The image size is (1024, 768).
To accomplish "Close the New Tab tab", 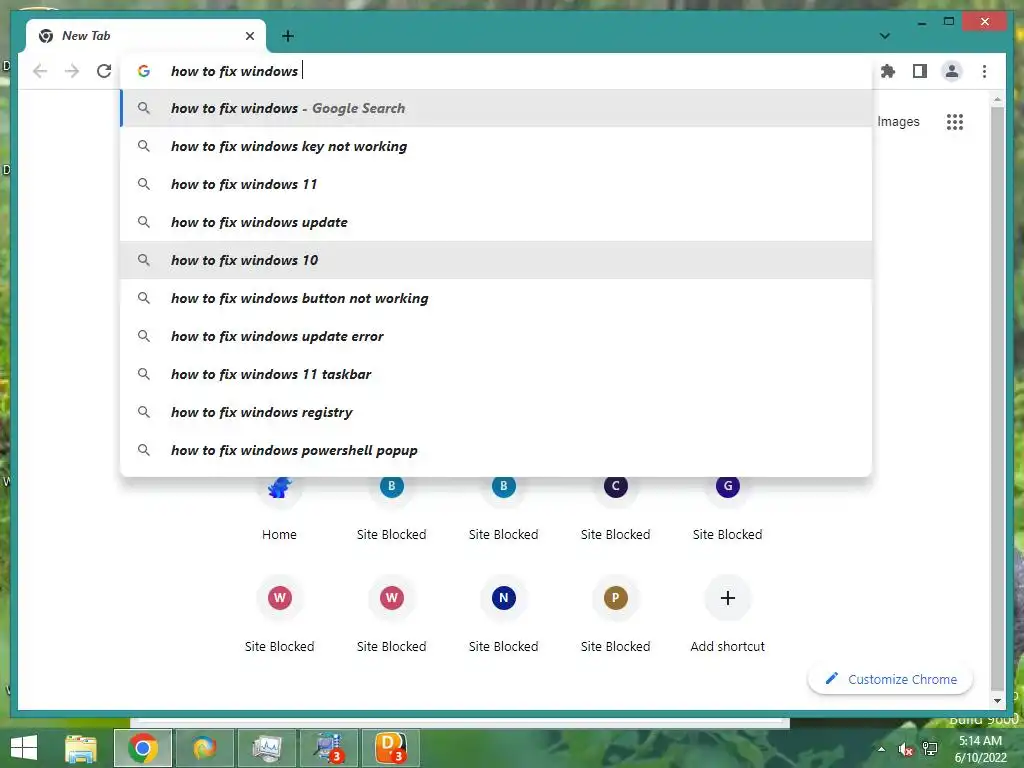I will (x=249, y=36).
